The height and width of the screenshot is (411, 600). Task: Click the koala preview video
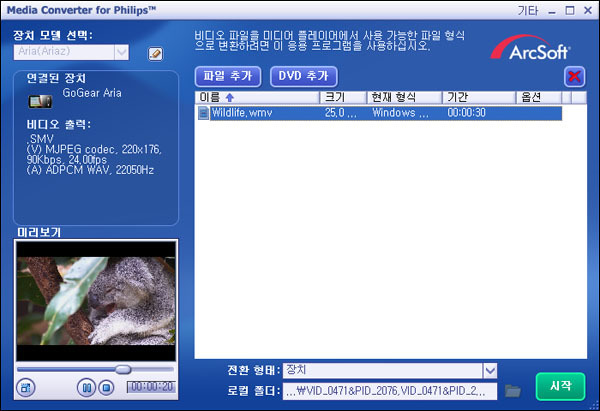click(96, 301)
